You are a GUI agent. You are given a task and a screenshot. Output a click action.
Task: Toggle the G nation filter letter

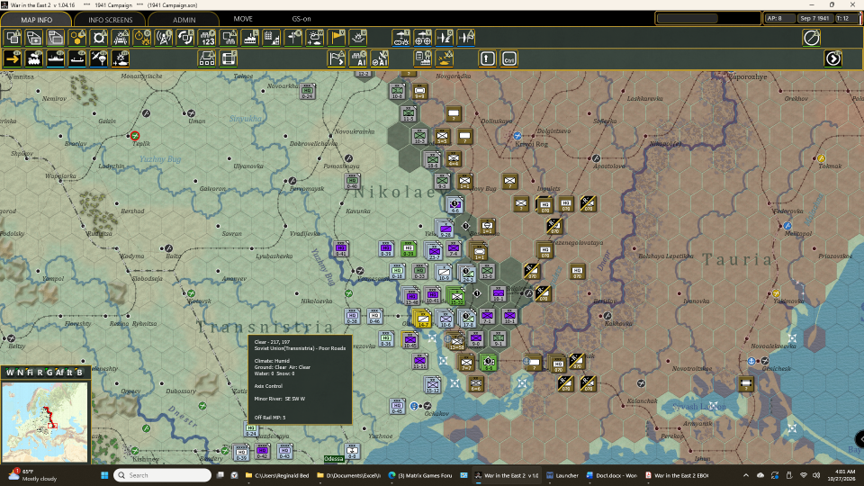coord(49,372)
